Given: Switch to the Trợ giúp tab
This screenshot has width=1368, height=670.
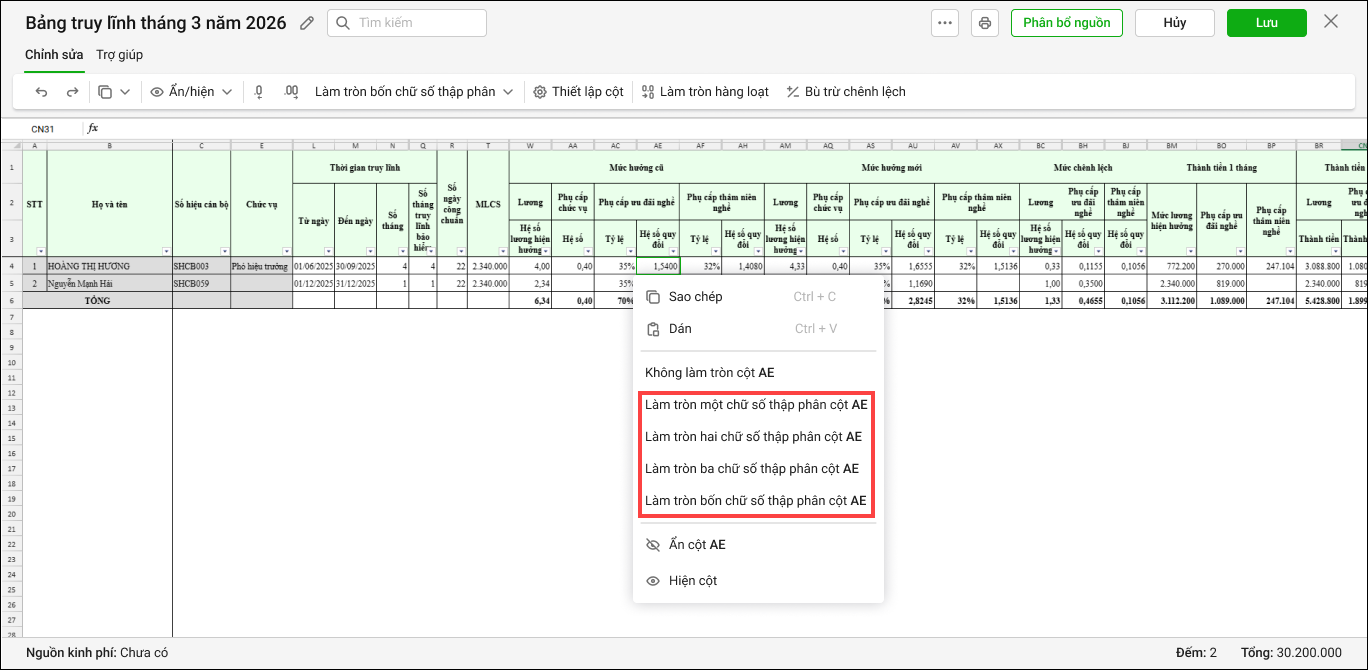Looking at the screenshot, I should click(x=119, y=54).
